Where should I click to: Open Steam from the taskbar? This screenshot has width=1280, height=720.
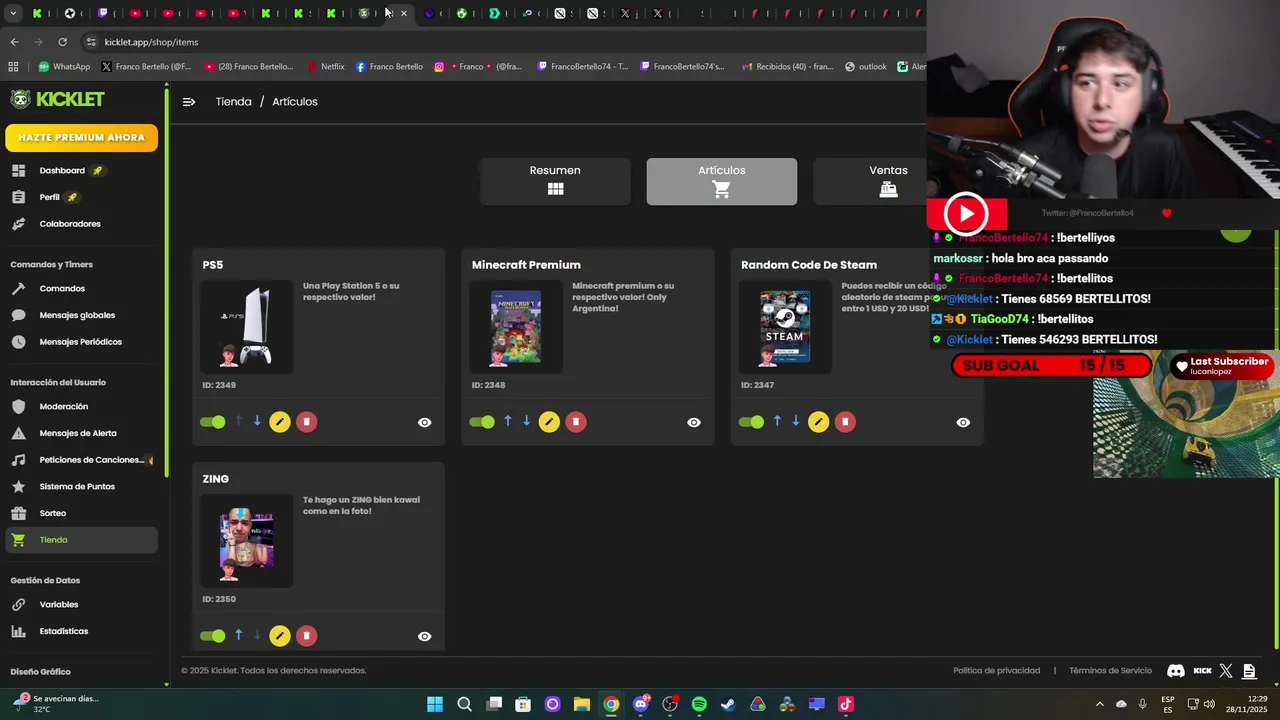pos(728,704)
